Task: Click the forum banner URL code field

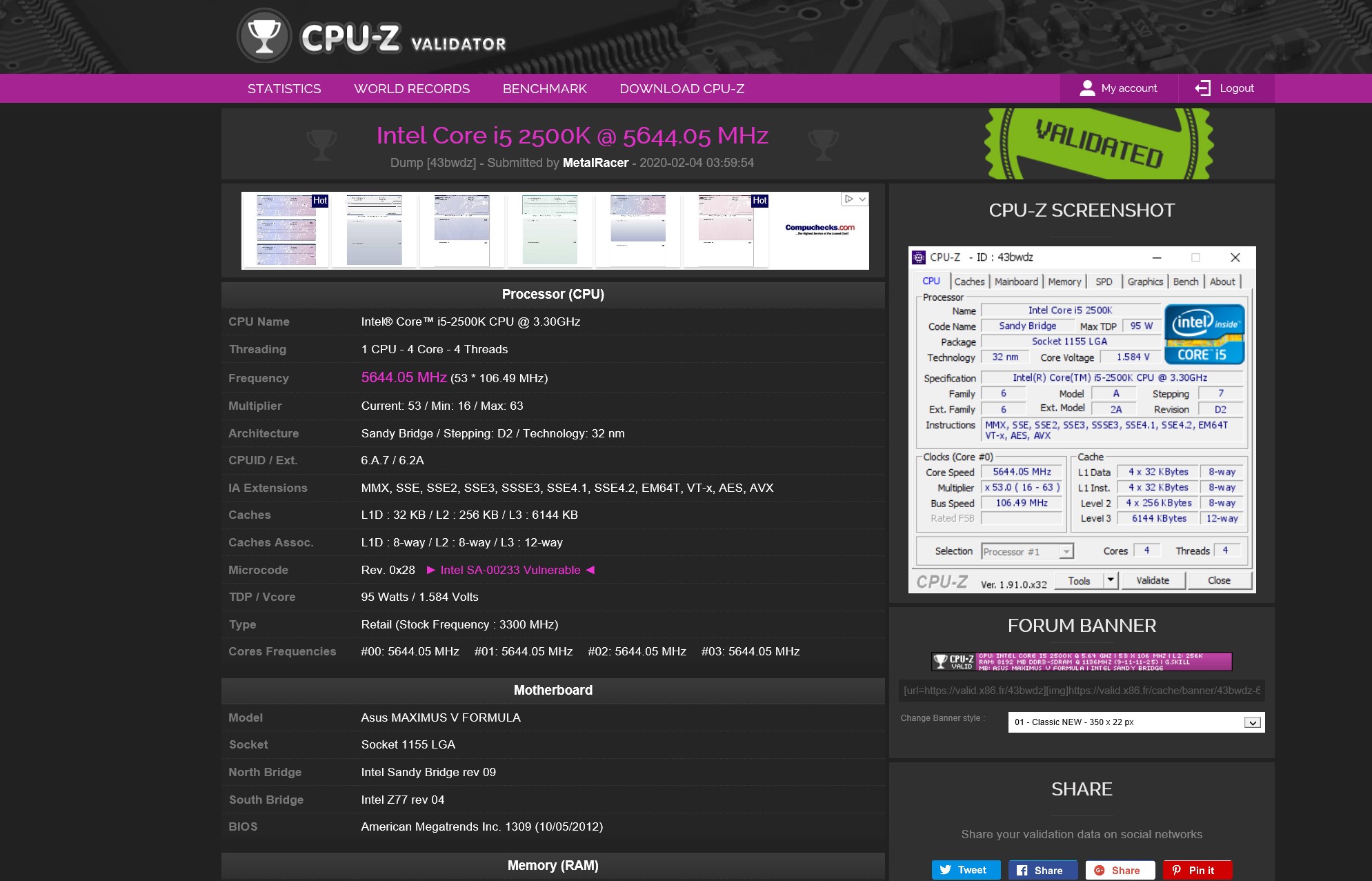Action: (1082, 691)
